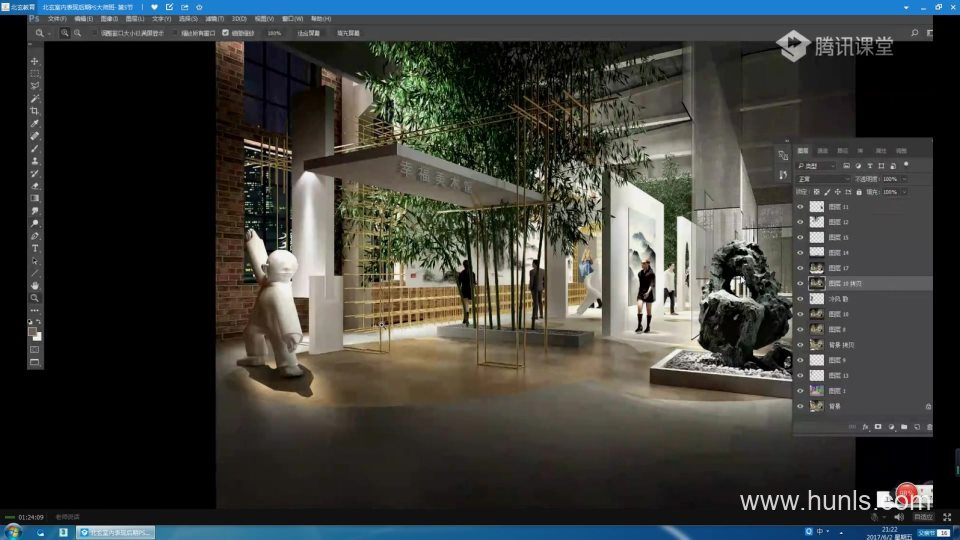This screenshot has height=540, width=960.
Task: Select the Pen tool
Action: [x=34, y=236]
